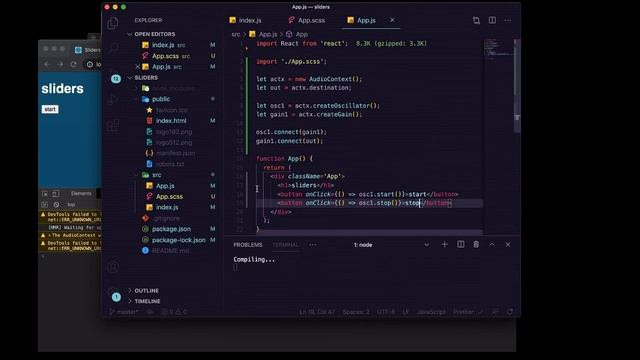Change indentation via Spaces: 2 status item
Image resolution: width=640 pixels, height=360 pixels.
[x=356, y=312]
